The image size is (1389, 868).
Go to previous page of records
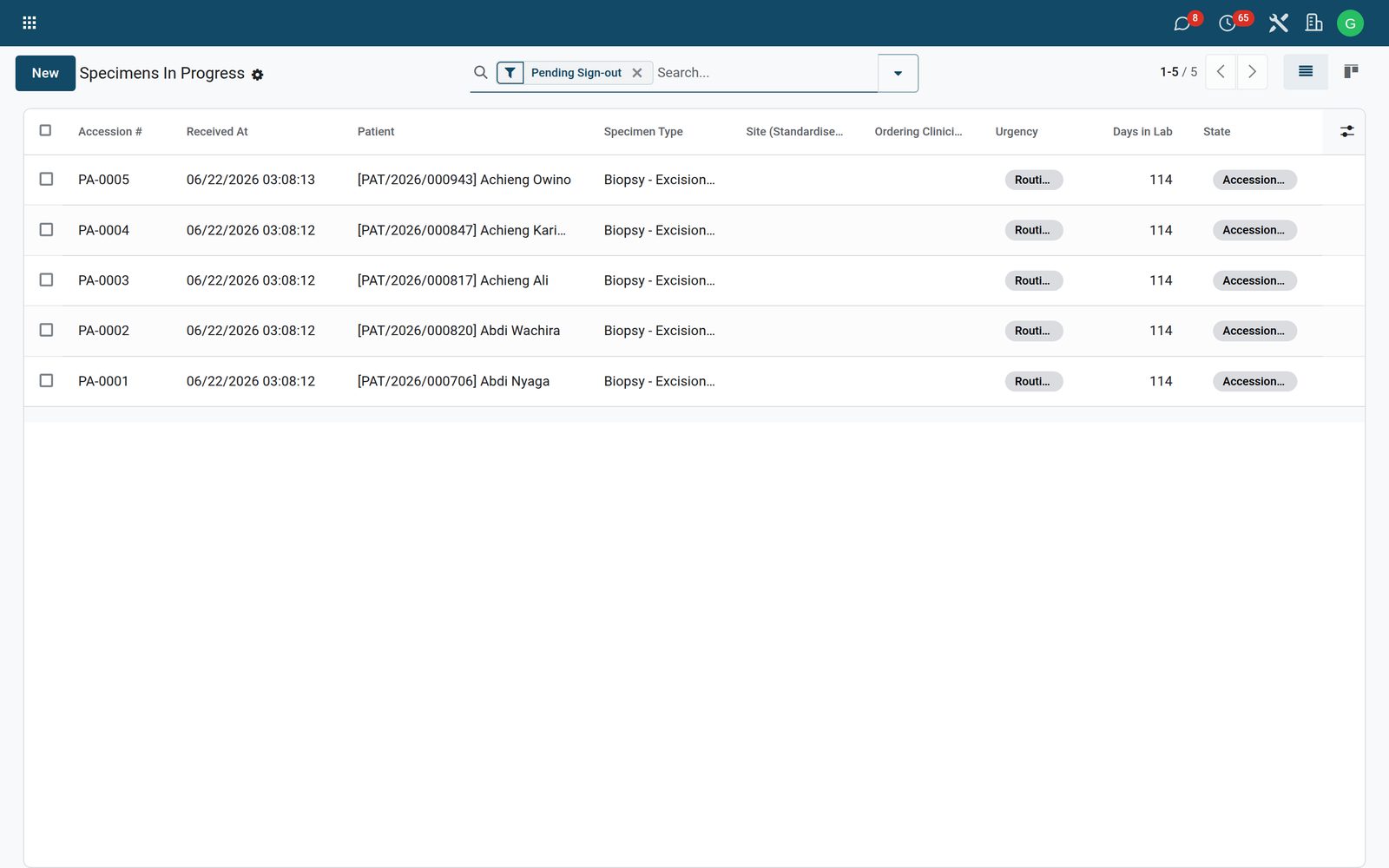[x=1221, y=72]
